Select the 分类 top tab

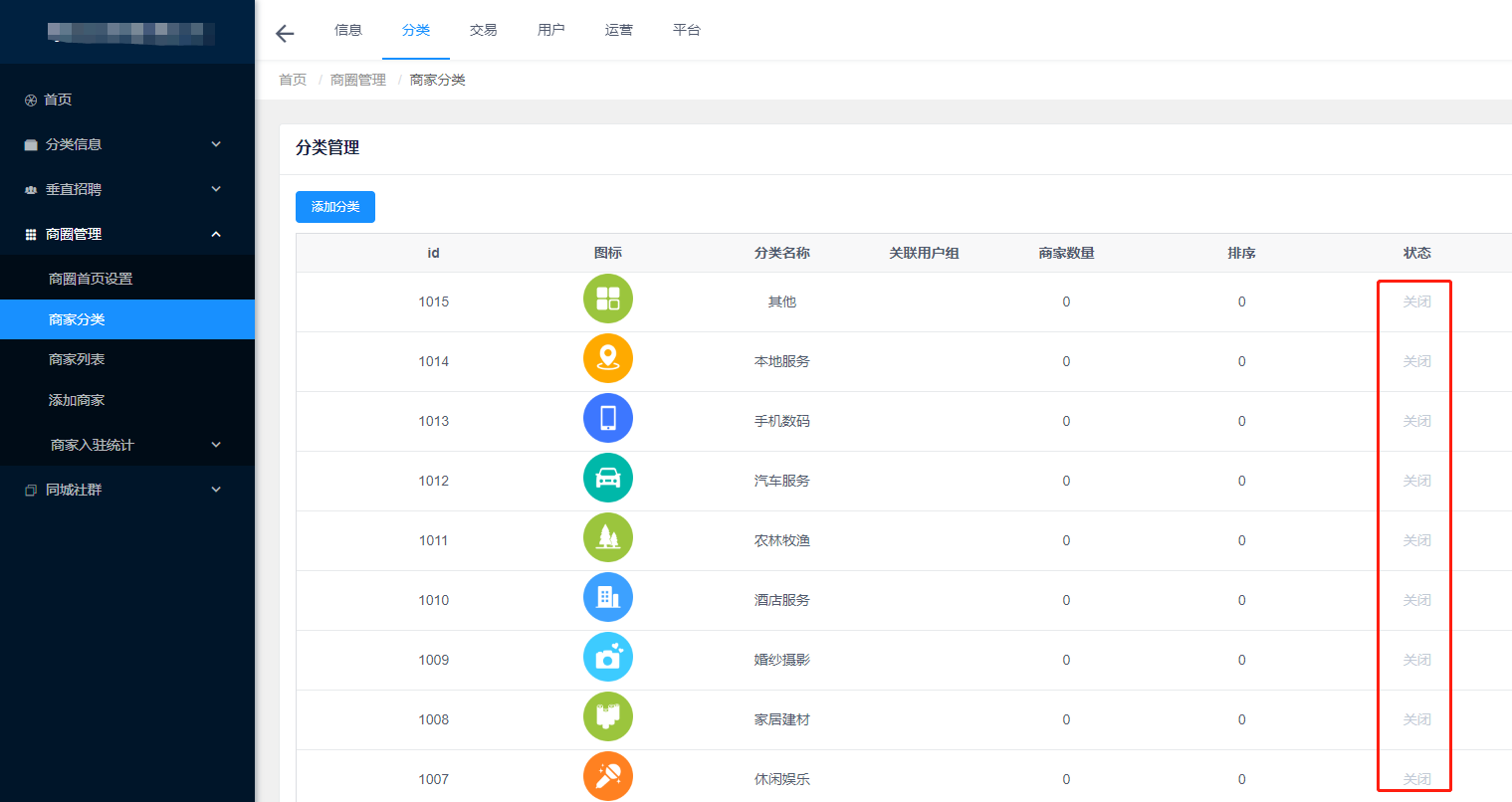[x=416, y=30]
